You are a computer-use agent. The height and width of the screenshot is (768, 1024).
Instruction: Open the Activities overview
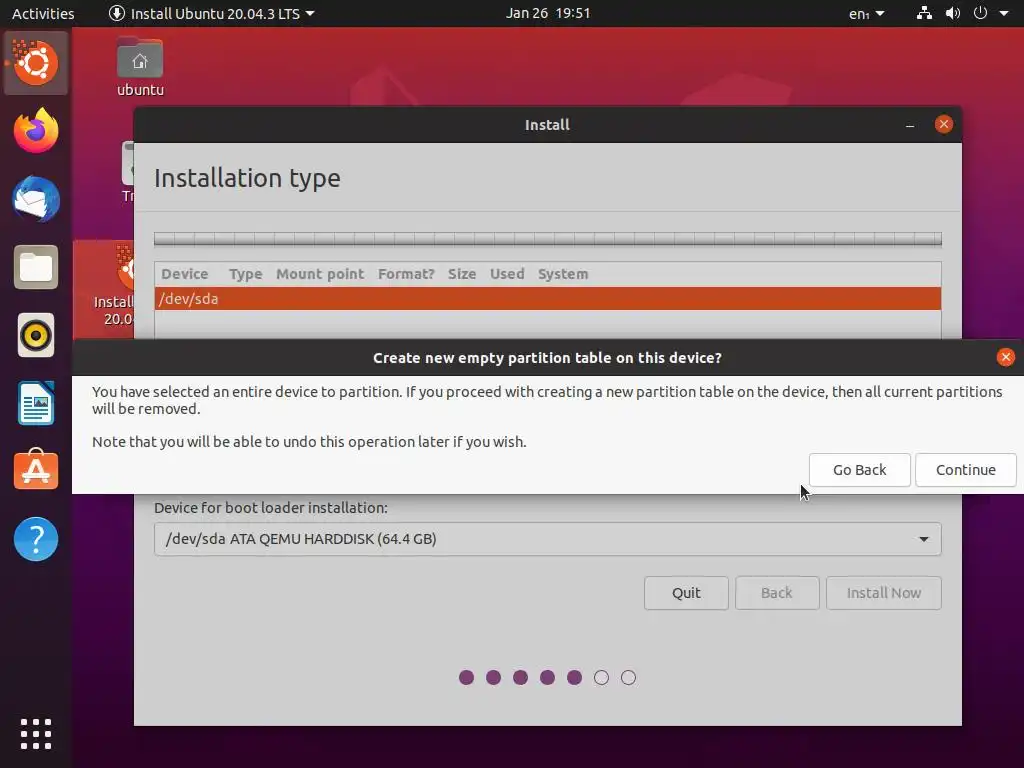pos(43,13)
